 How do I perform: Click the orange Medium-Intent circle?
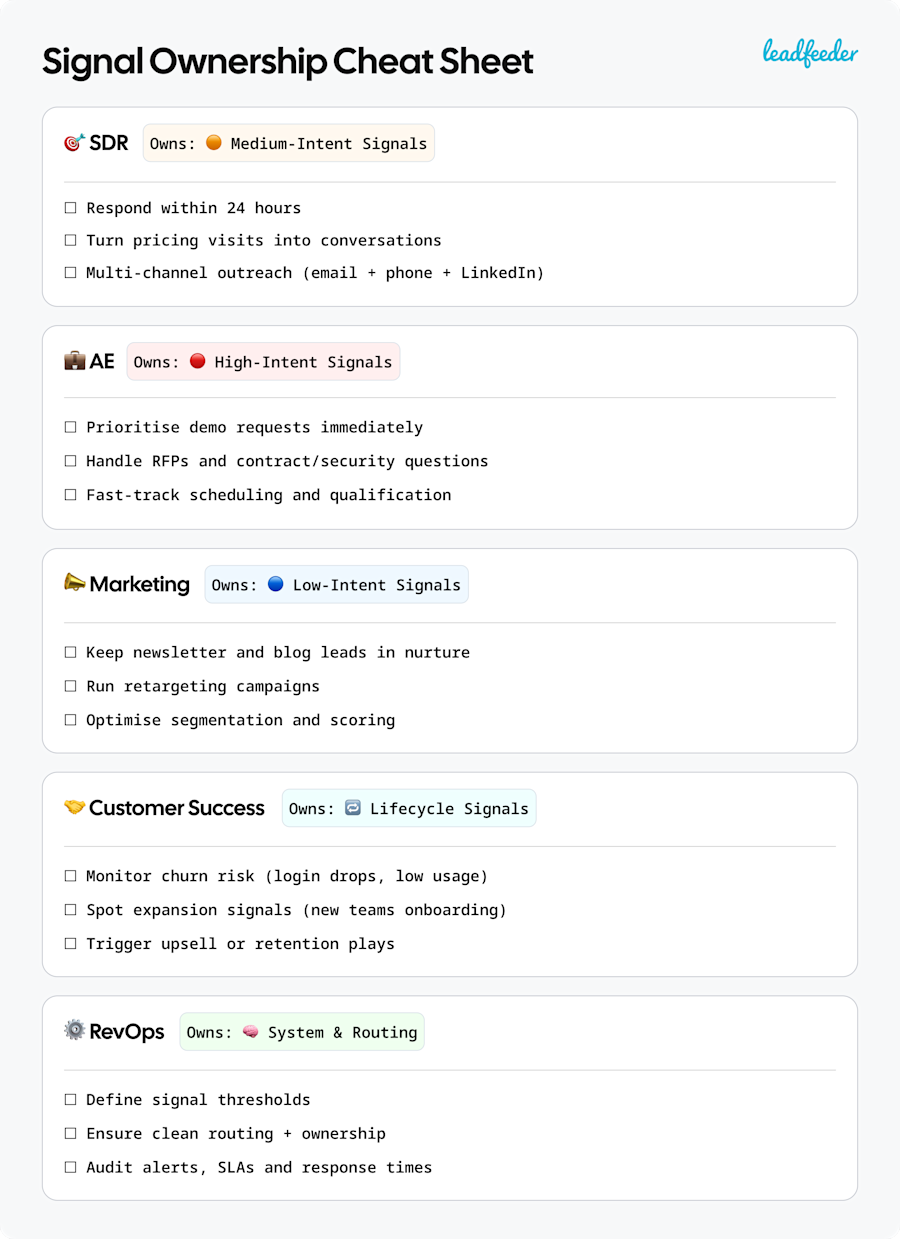(x=213, y=143)
